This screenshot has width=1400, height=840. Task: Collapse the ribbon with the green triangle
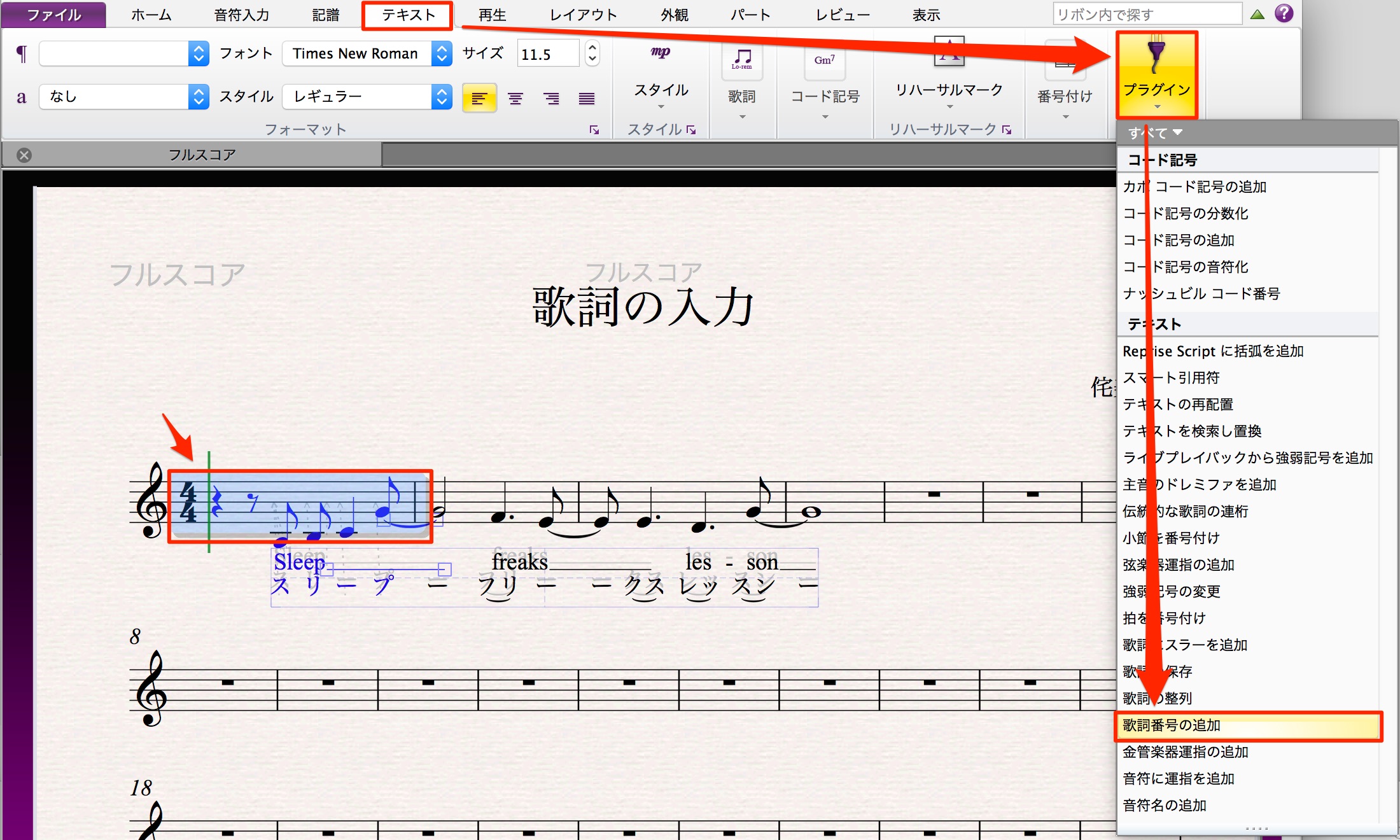coord(1257,14)
